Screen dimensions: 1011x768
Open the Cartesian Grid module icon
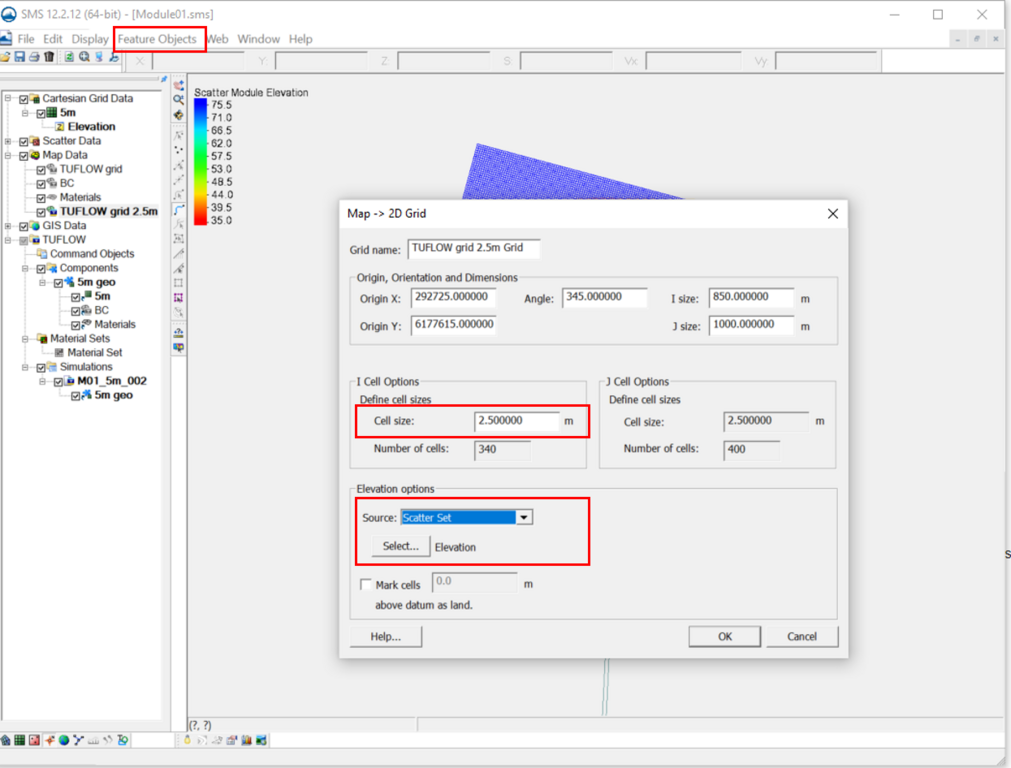(19, 741)
